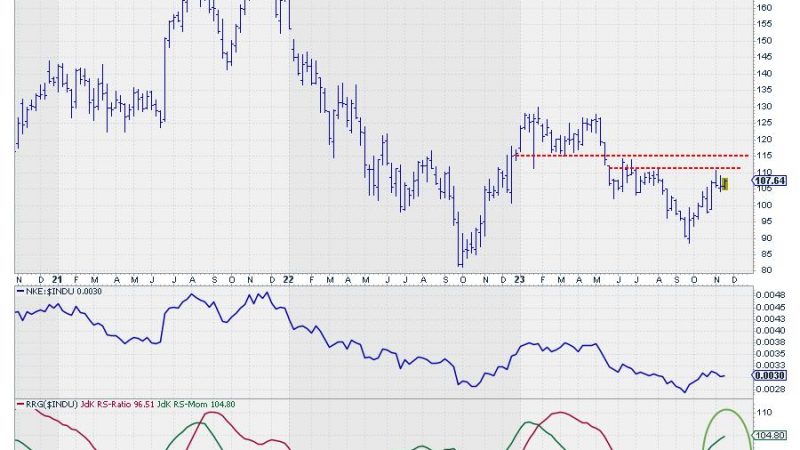Screen dimensions: 800x450
Task: Click the 135 price axis label
Action: (764, 89)
